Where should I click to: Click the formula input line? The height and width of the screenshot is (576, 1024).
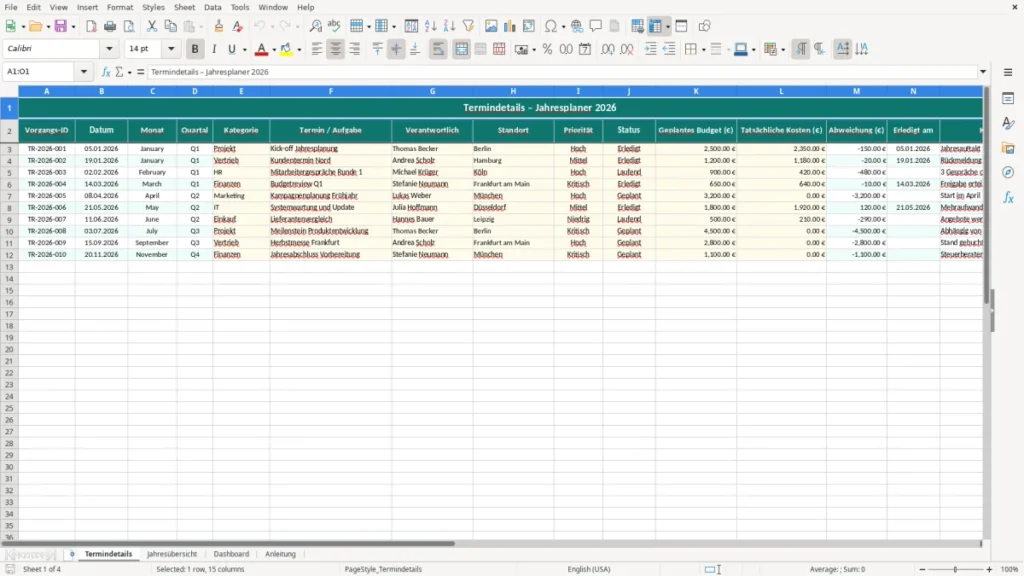[x=563, y=72]
